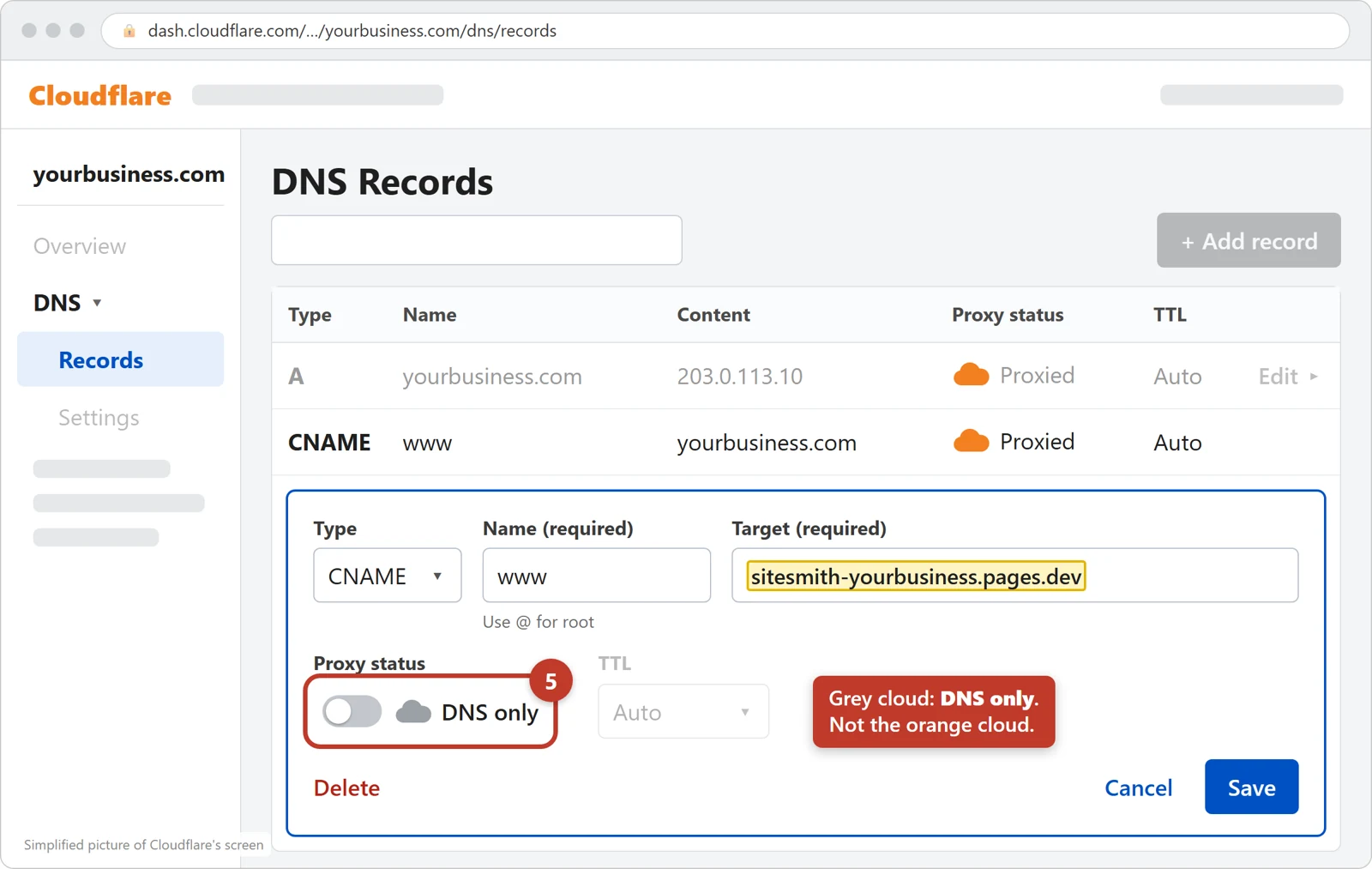The height and width of the screenshot is (869, 1372).
Task: Click the IP address 203.0.113.10
Action: (740, 377)
